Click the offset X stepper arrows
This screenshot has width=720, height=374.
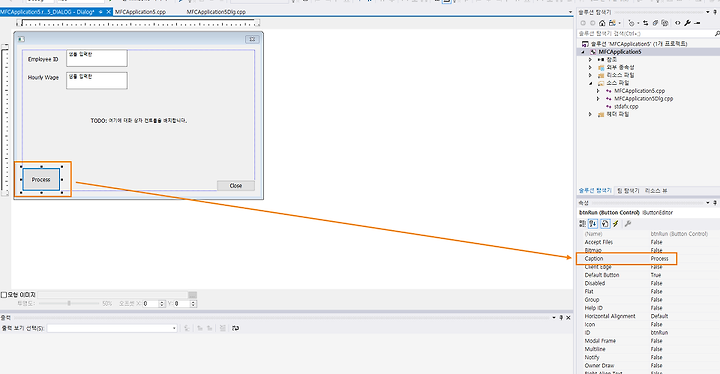pyautogui.click(x=162, y=304)
